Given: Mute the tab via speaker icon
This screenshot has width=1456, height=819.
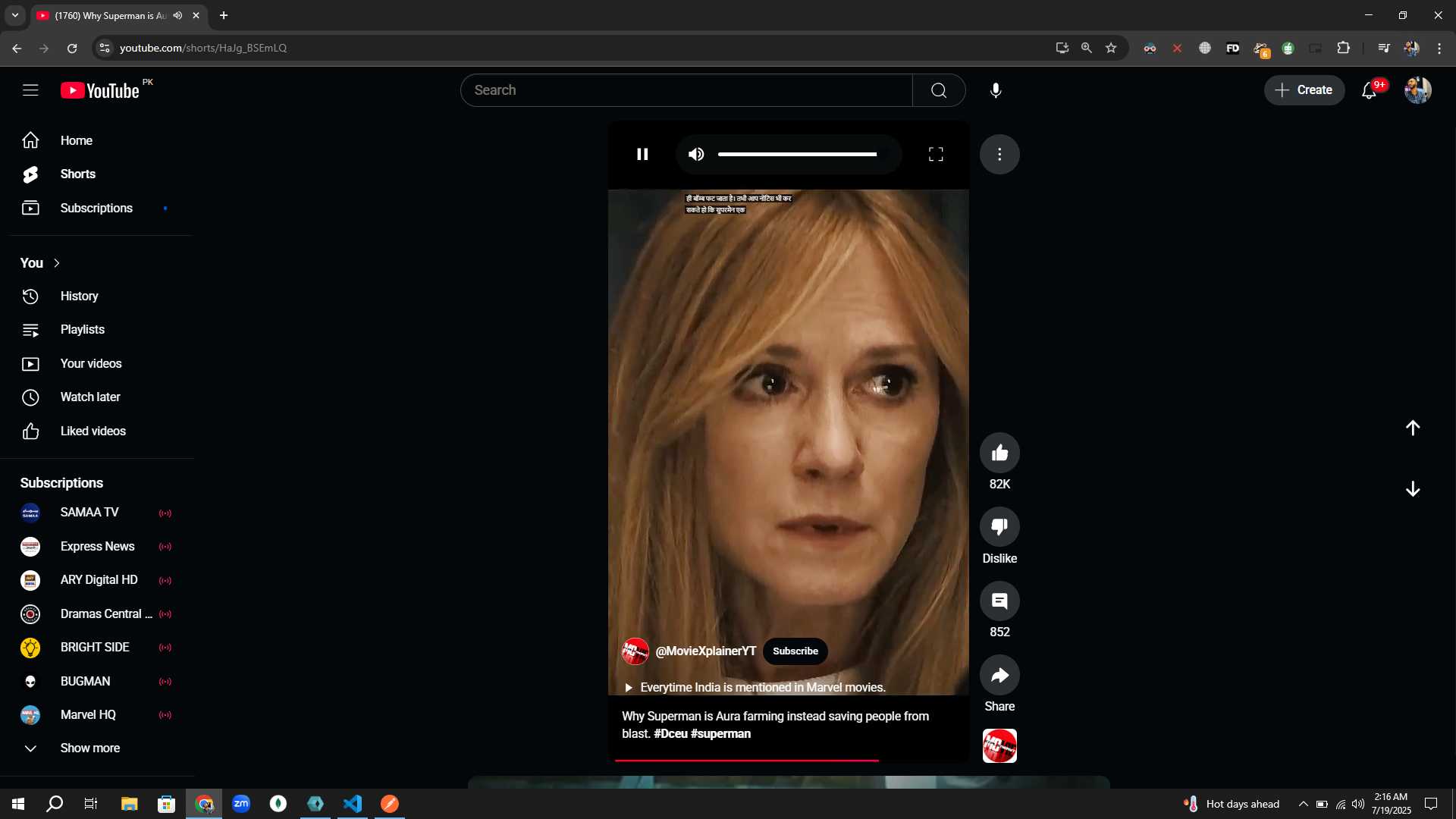Looking at the screenshot, I should (x=177, y=15).
